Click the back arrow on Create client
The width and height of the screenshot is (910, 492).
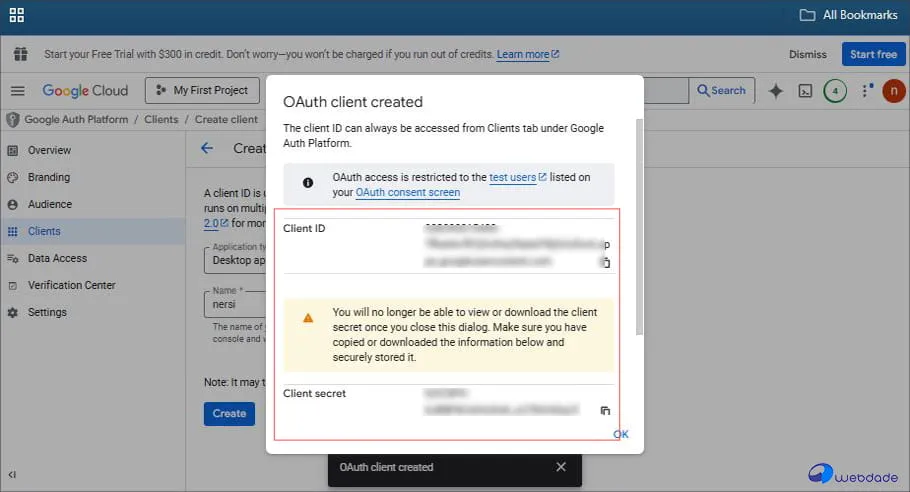tap(207, 148)
